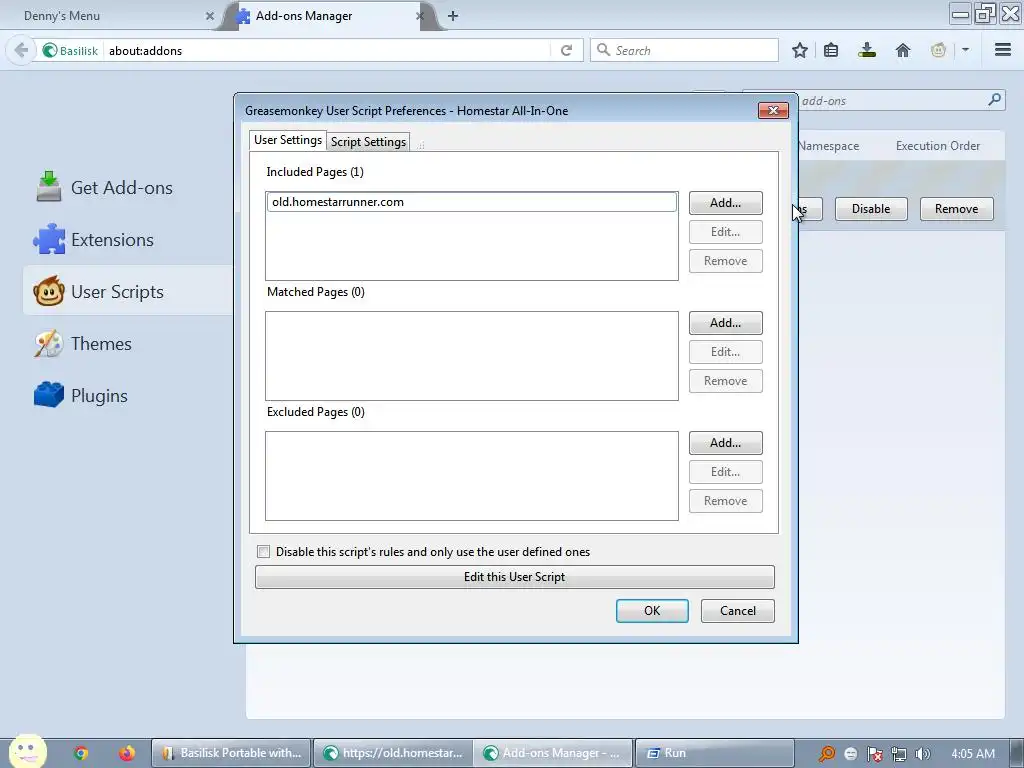
Task: Open the hamburger menu button
Action: [1003, 50]
